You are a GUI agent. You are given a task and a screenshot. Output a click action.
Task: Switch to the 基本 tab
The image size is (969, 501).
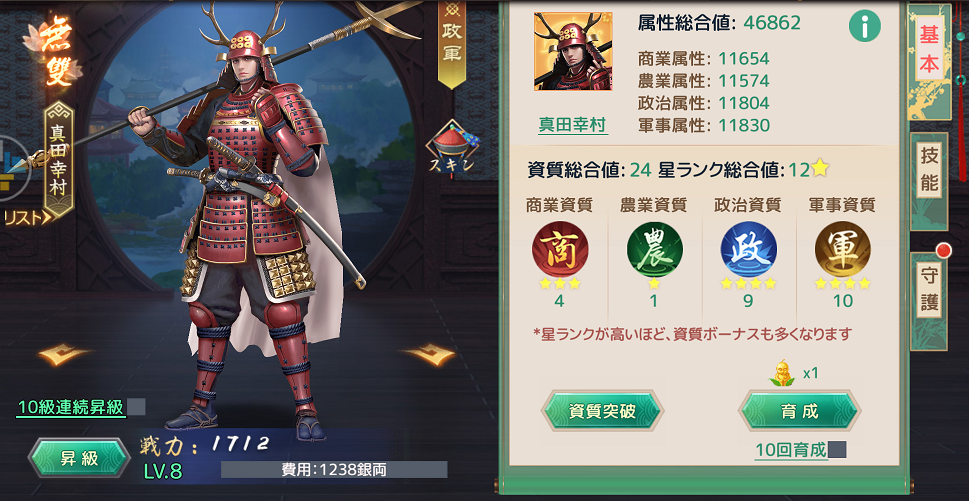point(929,52)
